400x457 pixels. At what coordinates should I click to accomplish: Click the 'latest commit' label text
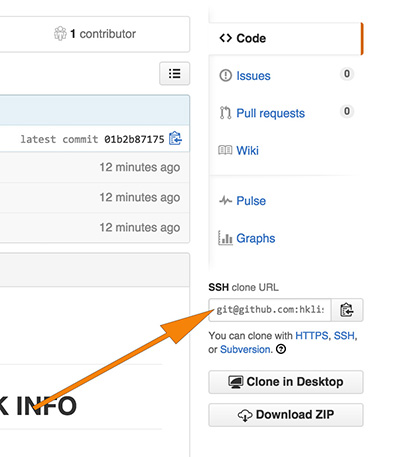tap(59, 139)
